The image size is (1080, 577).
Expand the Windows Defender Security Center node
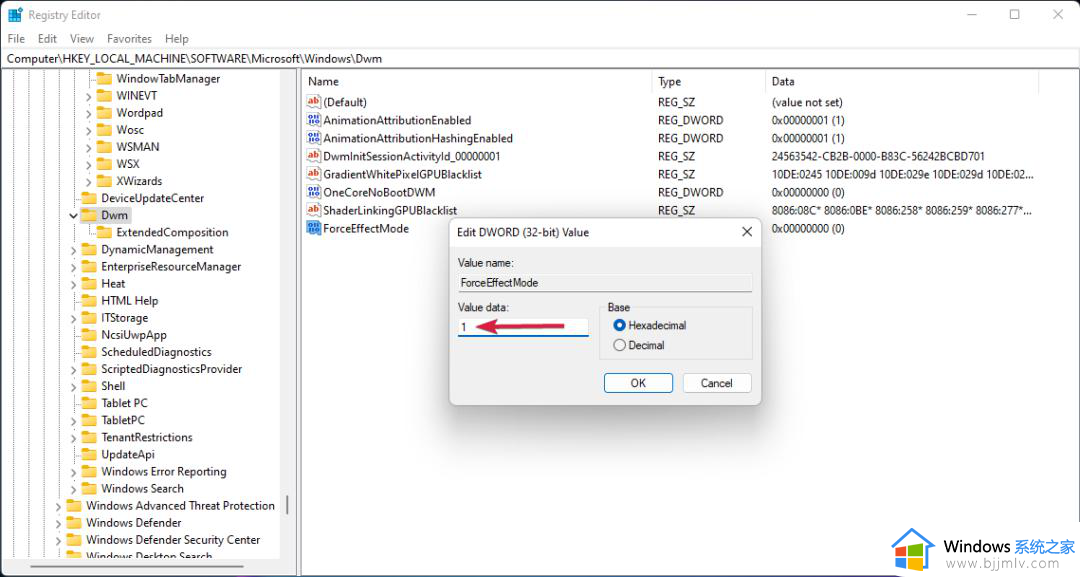[58, 541]
